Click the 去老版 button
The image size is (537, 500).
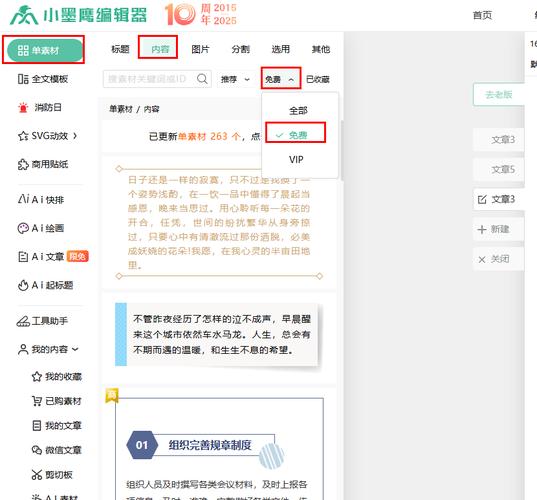[499, 95]
